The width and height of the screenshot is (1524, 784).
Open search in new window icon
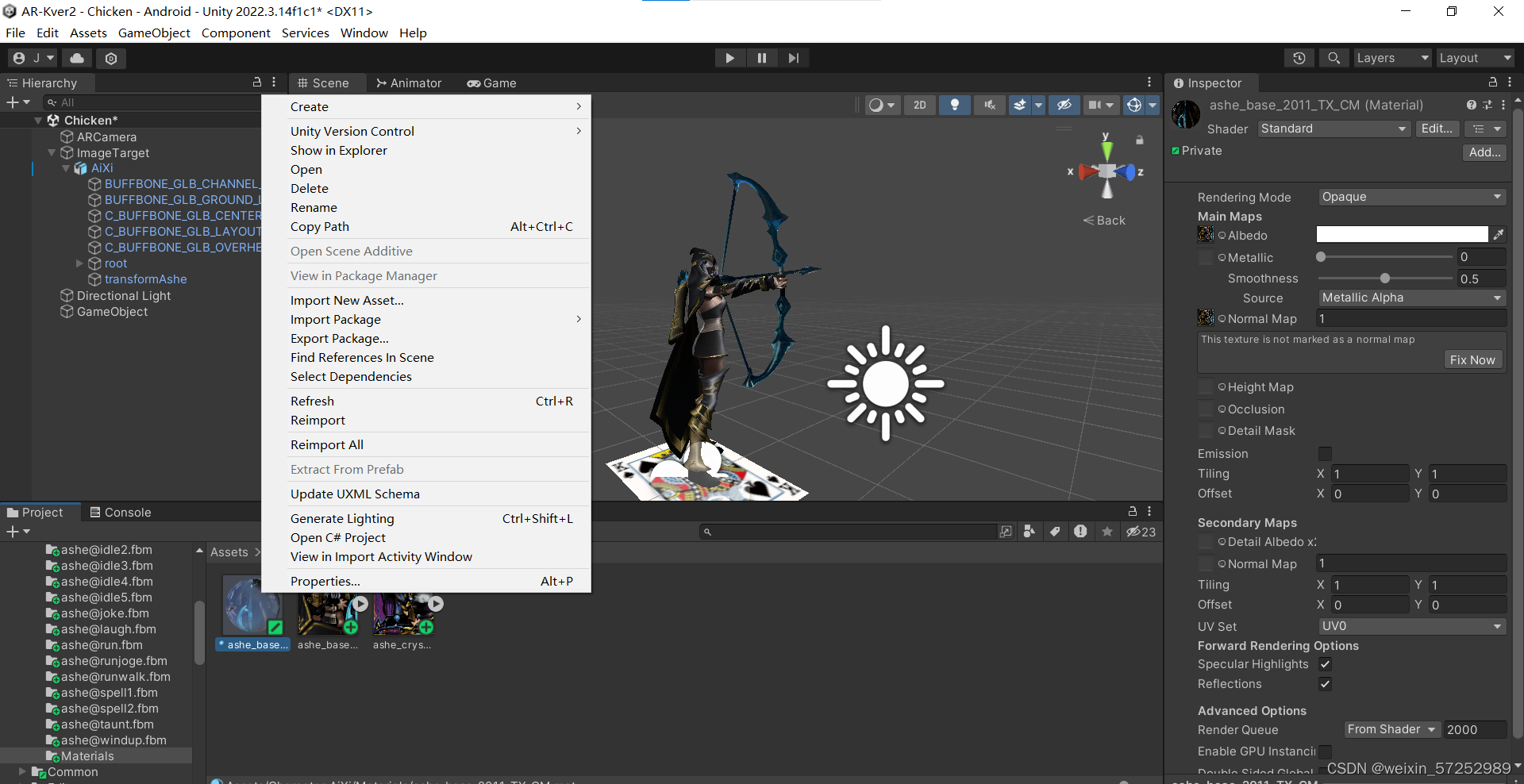(x=1006, y=532)
